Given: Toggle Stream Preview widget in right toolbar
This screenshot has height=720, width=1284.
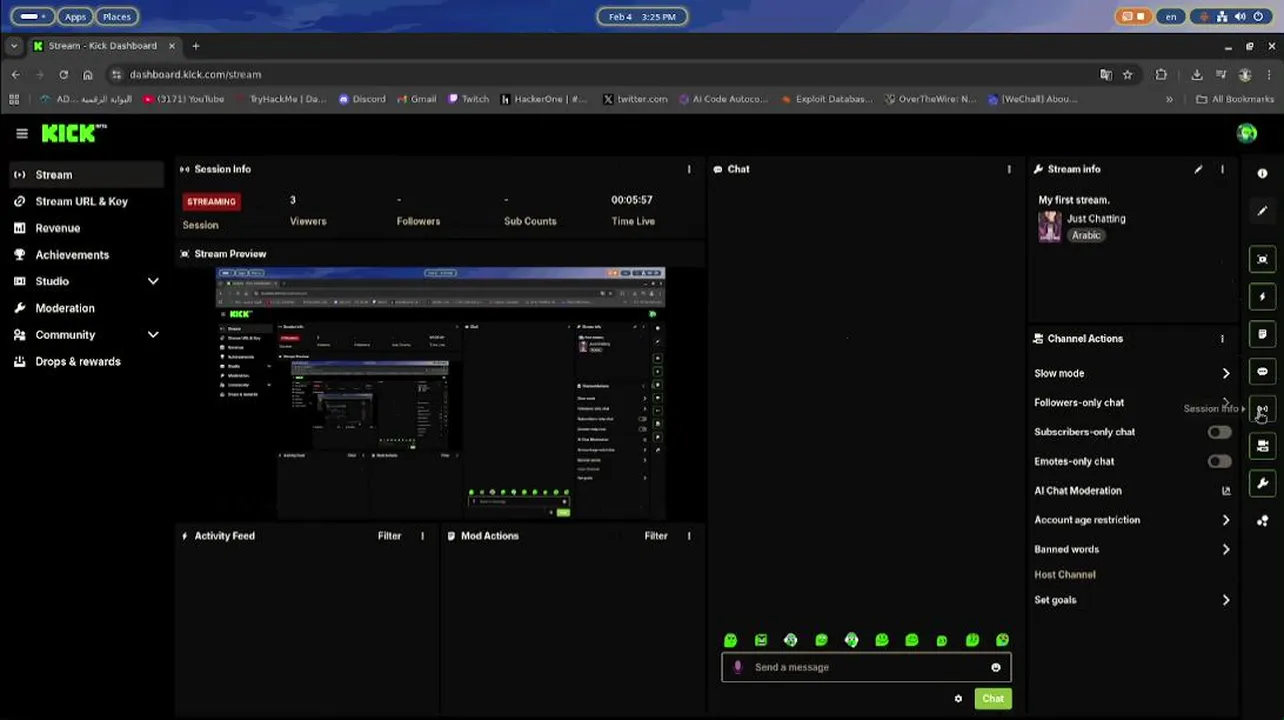Looking at the screenshot, I should click(x=1262, y=259).
